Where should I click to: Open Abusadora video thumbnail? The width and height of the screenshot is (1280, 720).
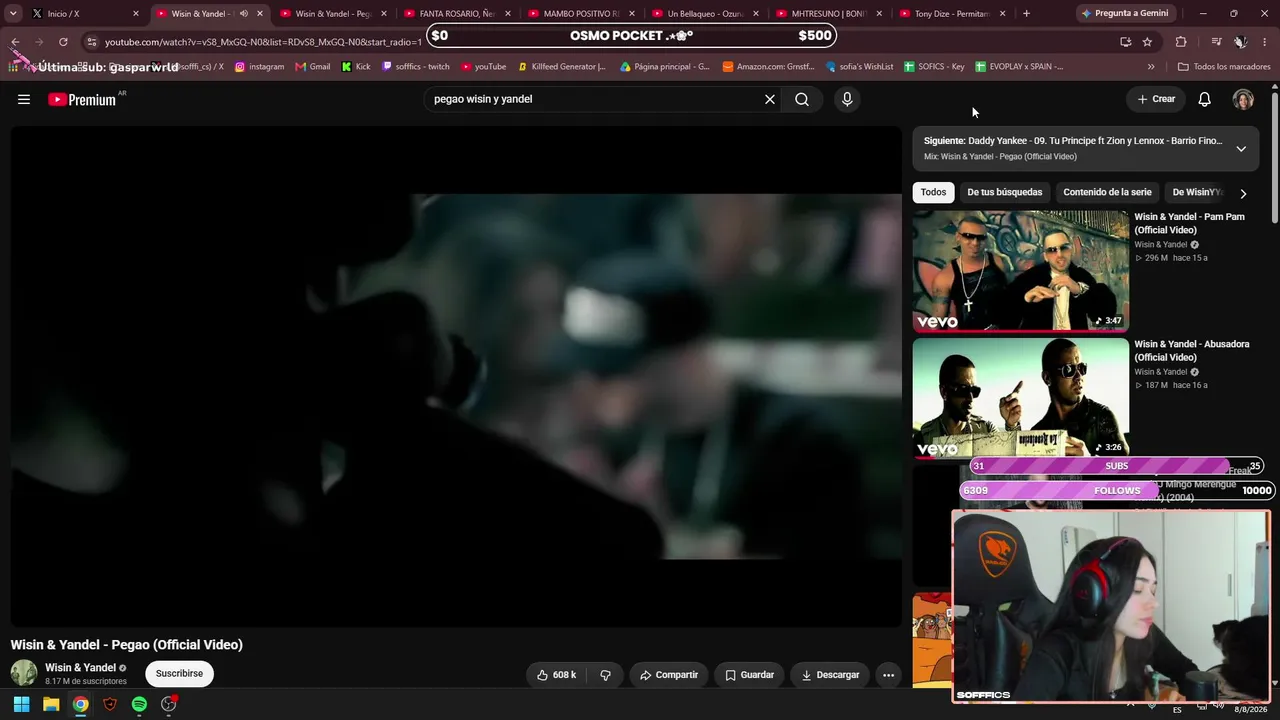1020,398
